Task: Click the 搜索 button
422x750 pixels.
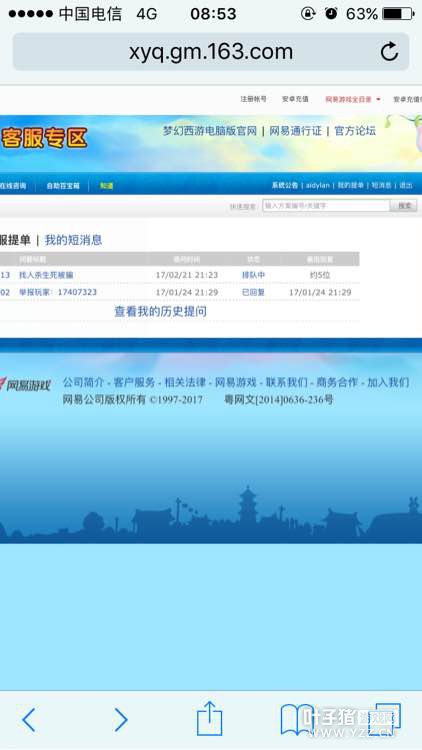Action: pos(404,206)
